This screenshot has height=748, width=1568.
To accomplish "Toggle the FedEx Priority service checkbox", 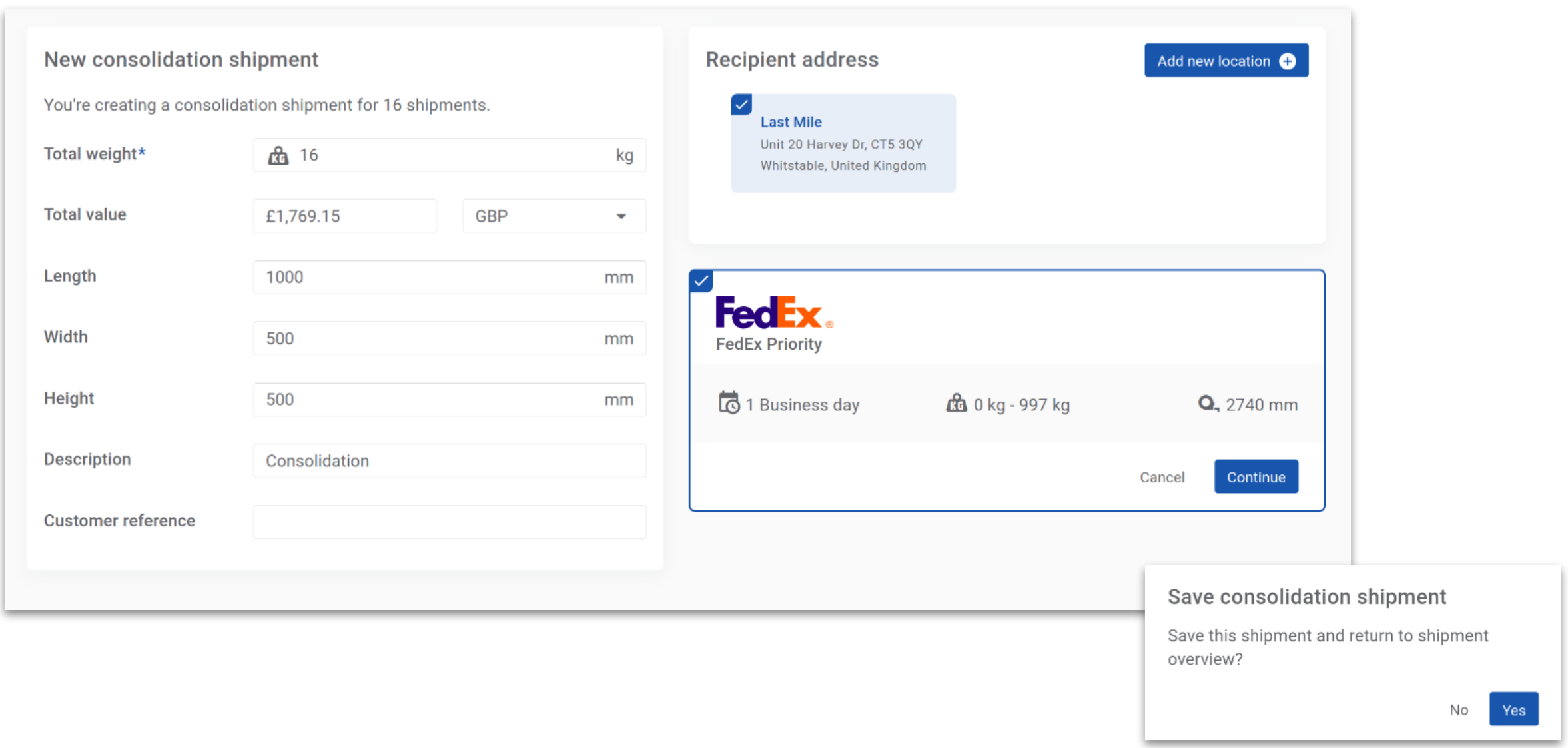I will pyautogui.click(x=701, y=281).
